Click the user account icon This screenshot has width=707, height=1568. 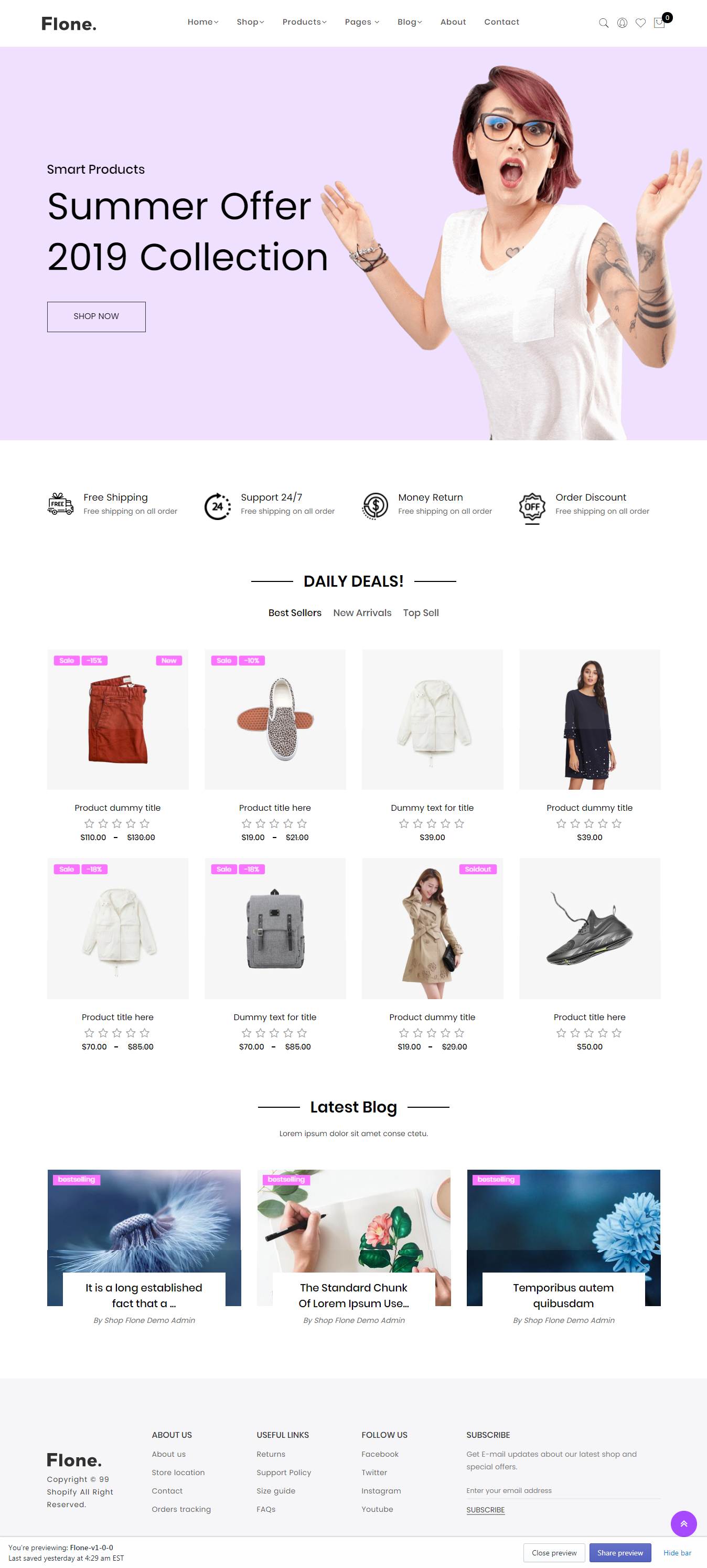pyautogui.click(x=622, y=23)
